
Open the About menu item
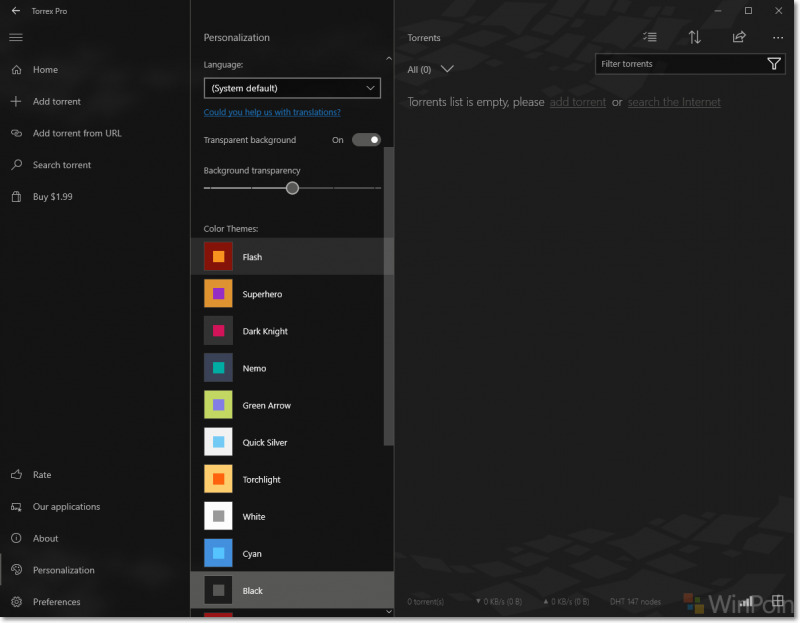[x=45, y=538]
